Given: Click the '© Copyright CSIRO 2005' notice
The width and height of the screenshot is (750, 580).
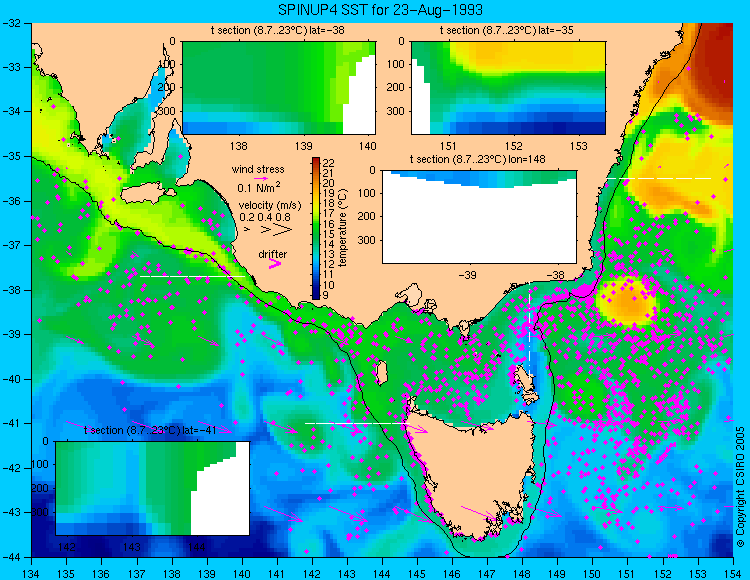Looking at the screenshot, I should pos(740,488).
